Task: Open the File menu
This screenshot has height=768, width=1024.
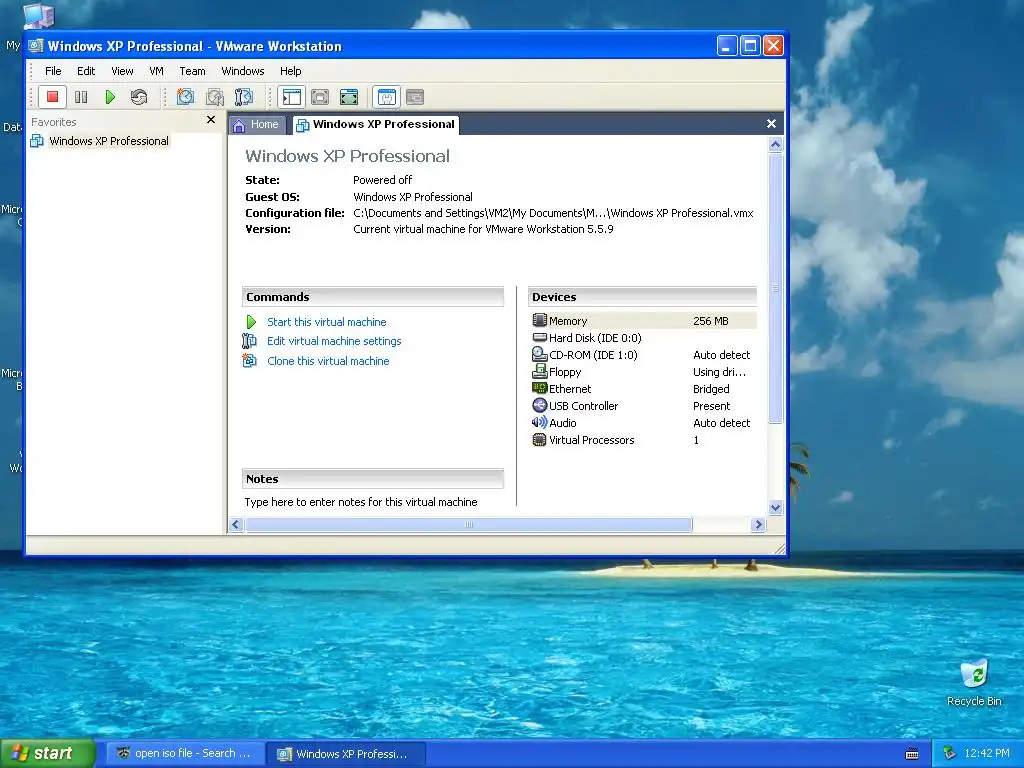Action: (x=53, y=71)
